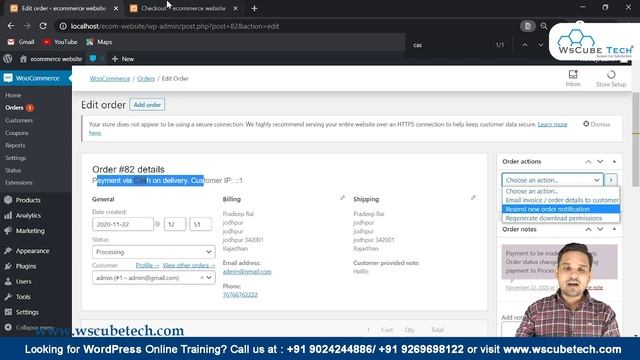The image size is (640, 360).
Task: Switch to Checkout ecommerce website tab
Action: 183,8
